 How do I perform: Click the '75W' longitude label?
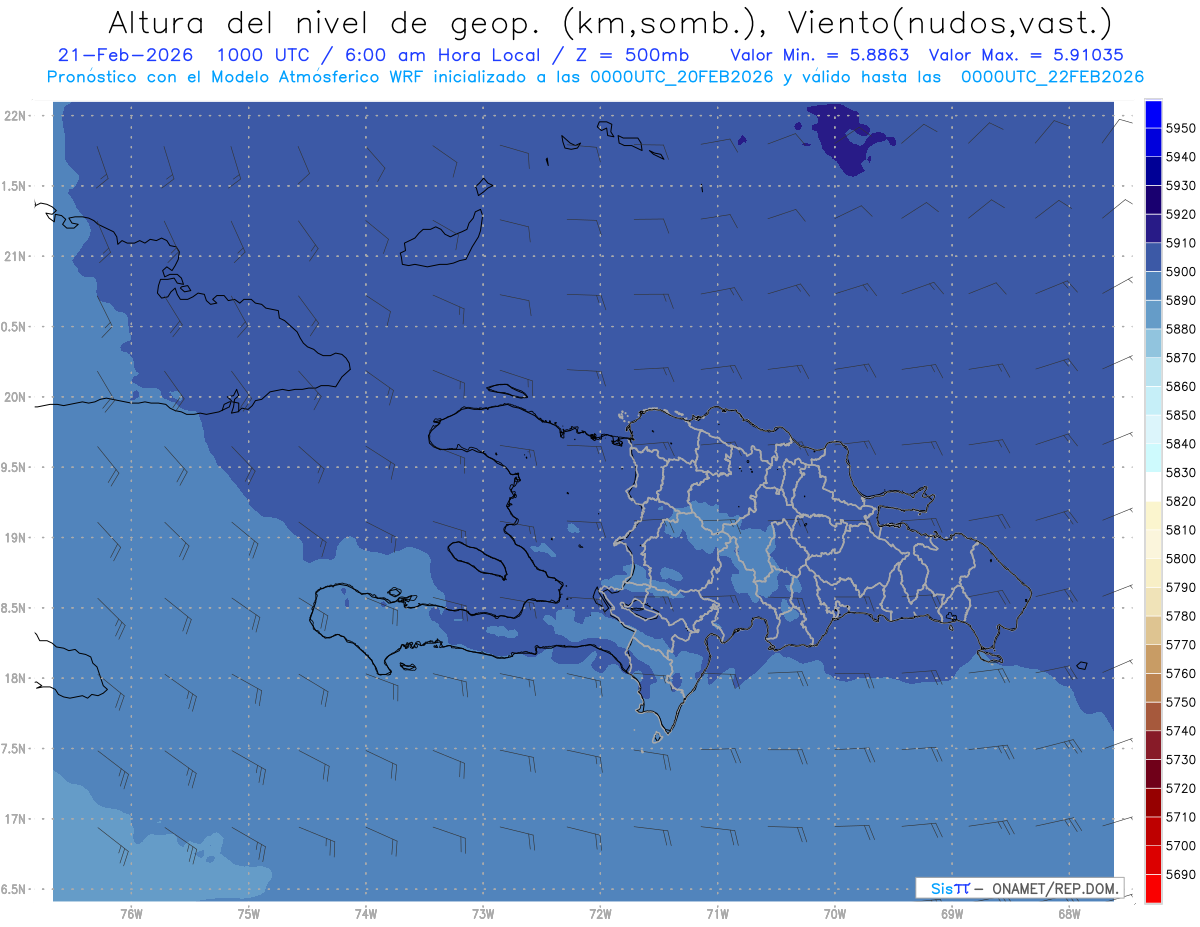[x=248, y=914]
